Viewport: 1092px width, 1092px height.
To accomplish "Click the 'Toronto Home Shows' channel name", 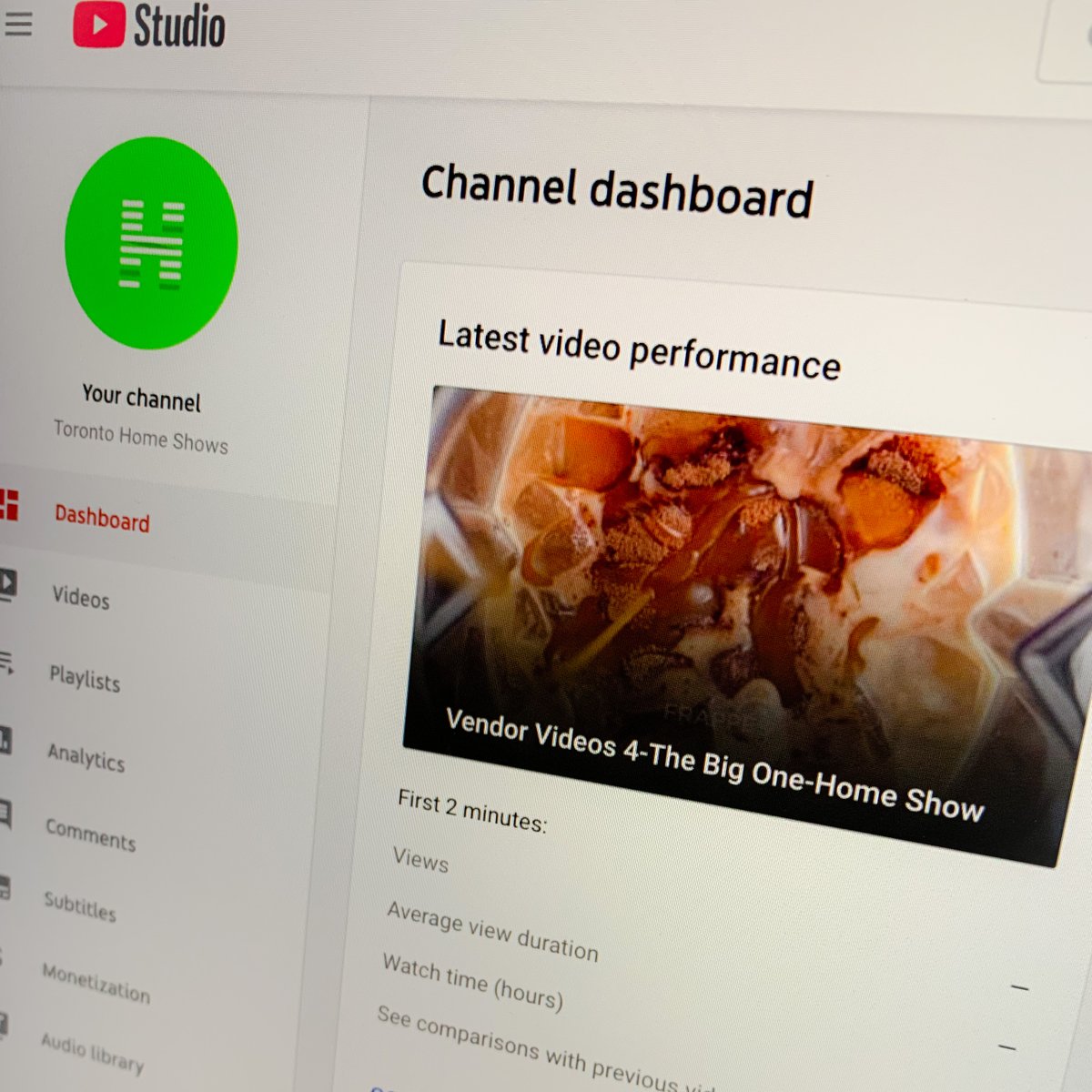I will pyautogui.click(x=140, y=436).
